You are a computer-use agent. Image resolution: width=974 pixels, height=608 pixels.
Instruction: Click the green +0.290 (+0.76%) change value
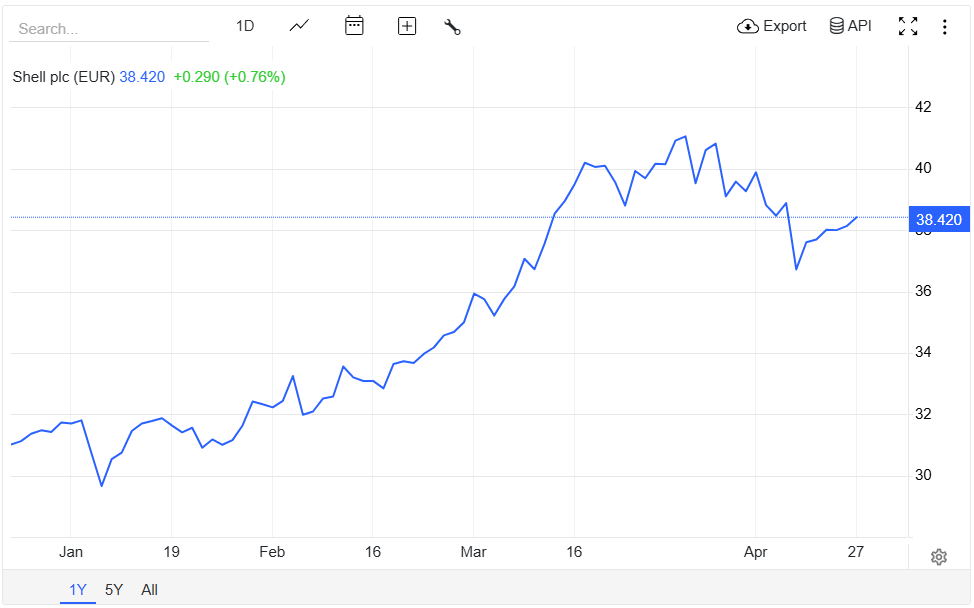click(x=229, y=77)
